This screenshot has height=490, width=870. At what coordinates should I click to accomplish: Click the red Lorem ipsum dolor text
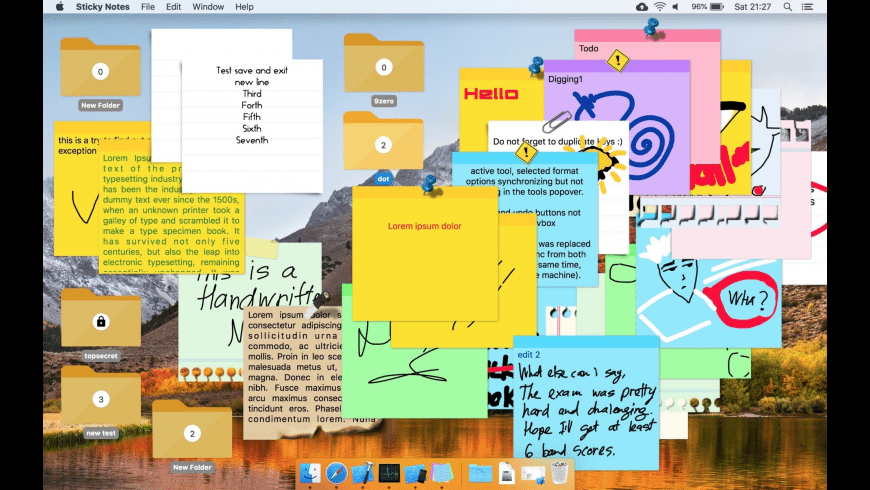click(424, 226)
